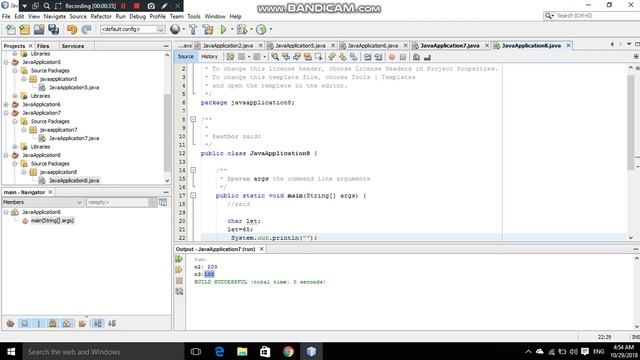Click the Stop Macro Recording icon

coord(403,57)
